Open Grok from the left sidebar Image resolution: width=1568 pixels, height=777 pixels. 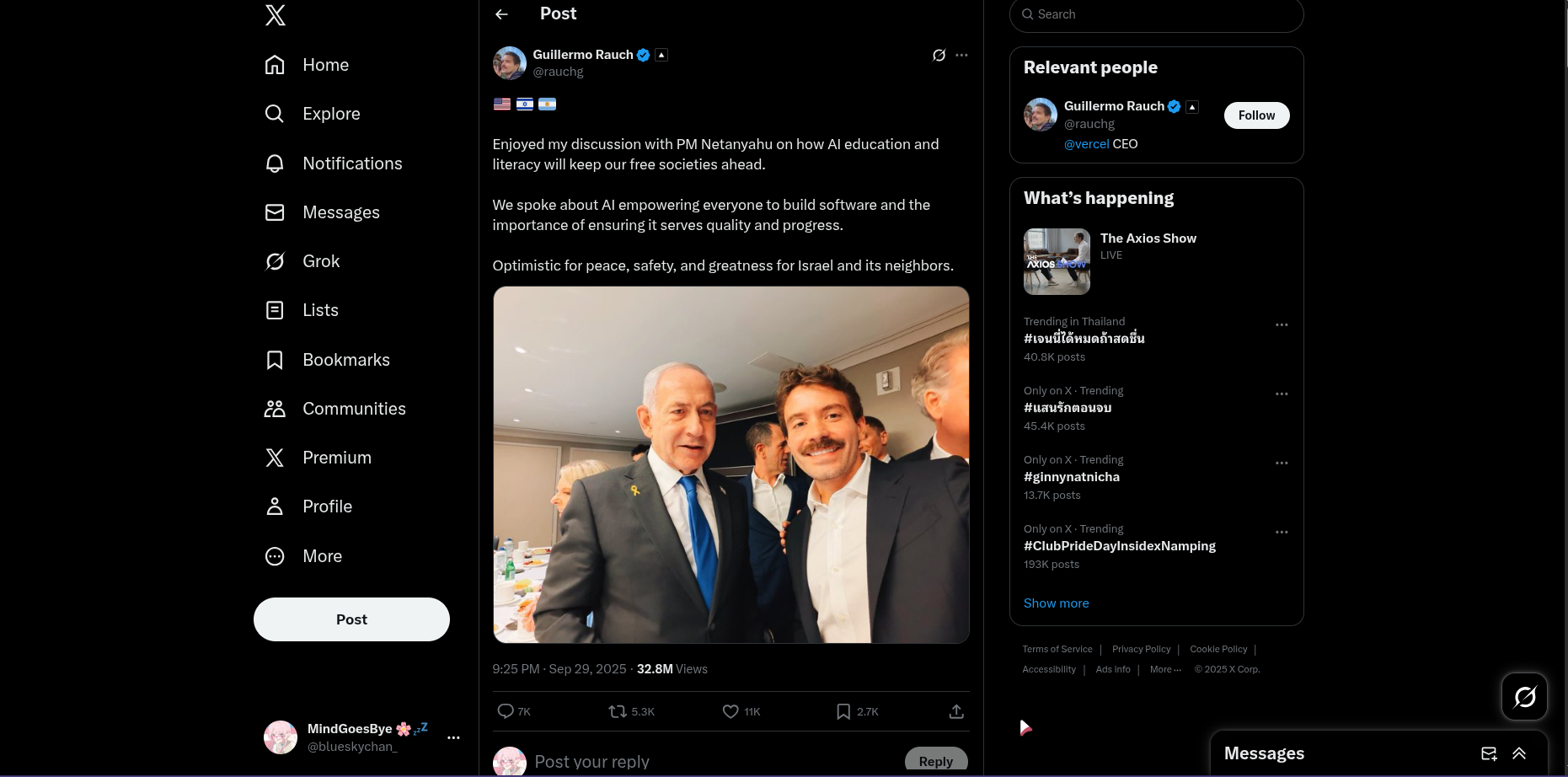[320, 261]
